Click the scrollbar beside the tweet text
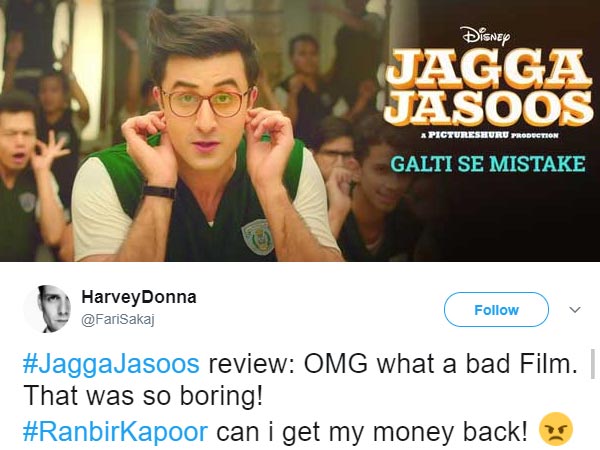Screen dimensions: 600x450 593,364
